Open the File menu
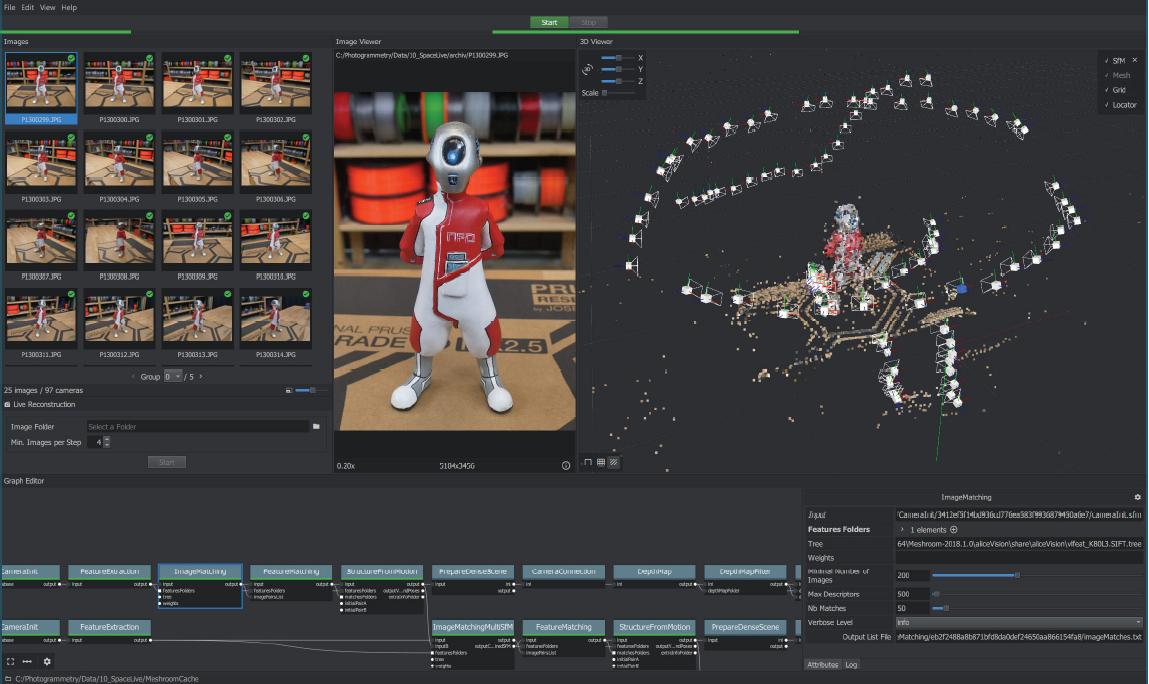The width and height of the screenshot is (1149, 684). pos(9,7)
